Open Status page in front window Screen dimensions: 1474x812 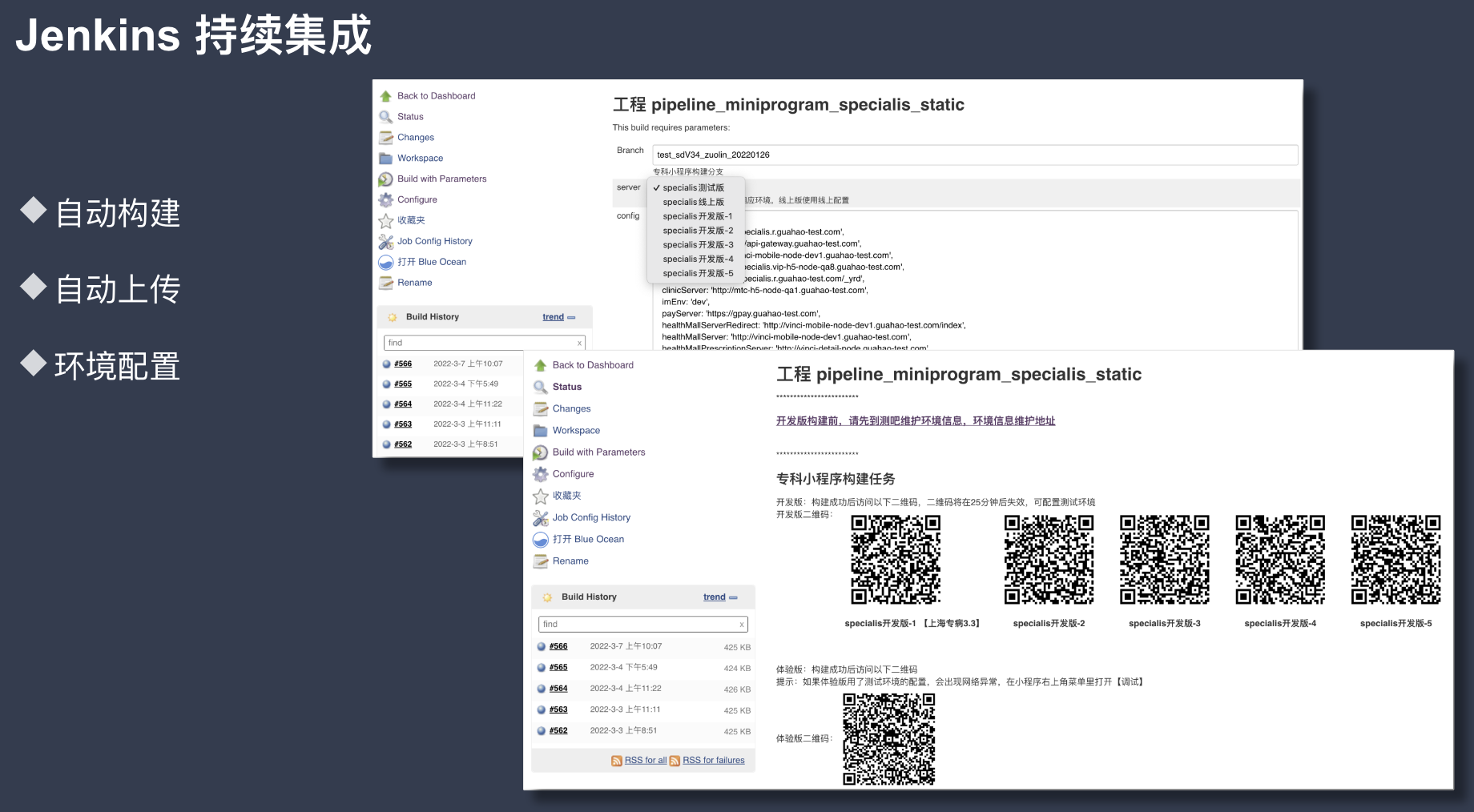tap(567, 387)
